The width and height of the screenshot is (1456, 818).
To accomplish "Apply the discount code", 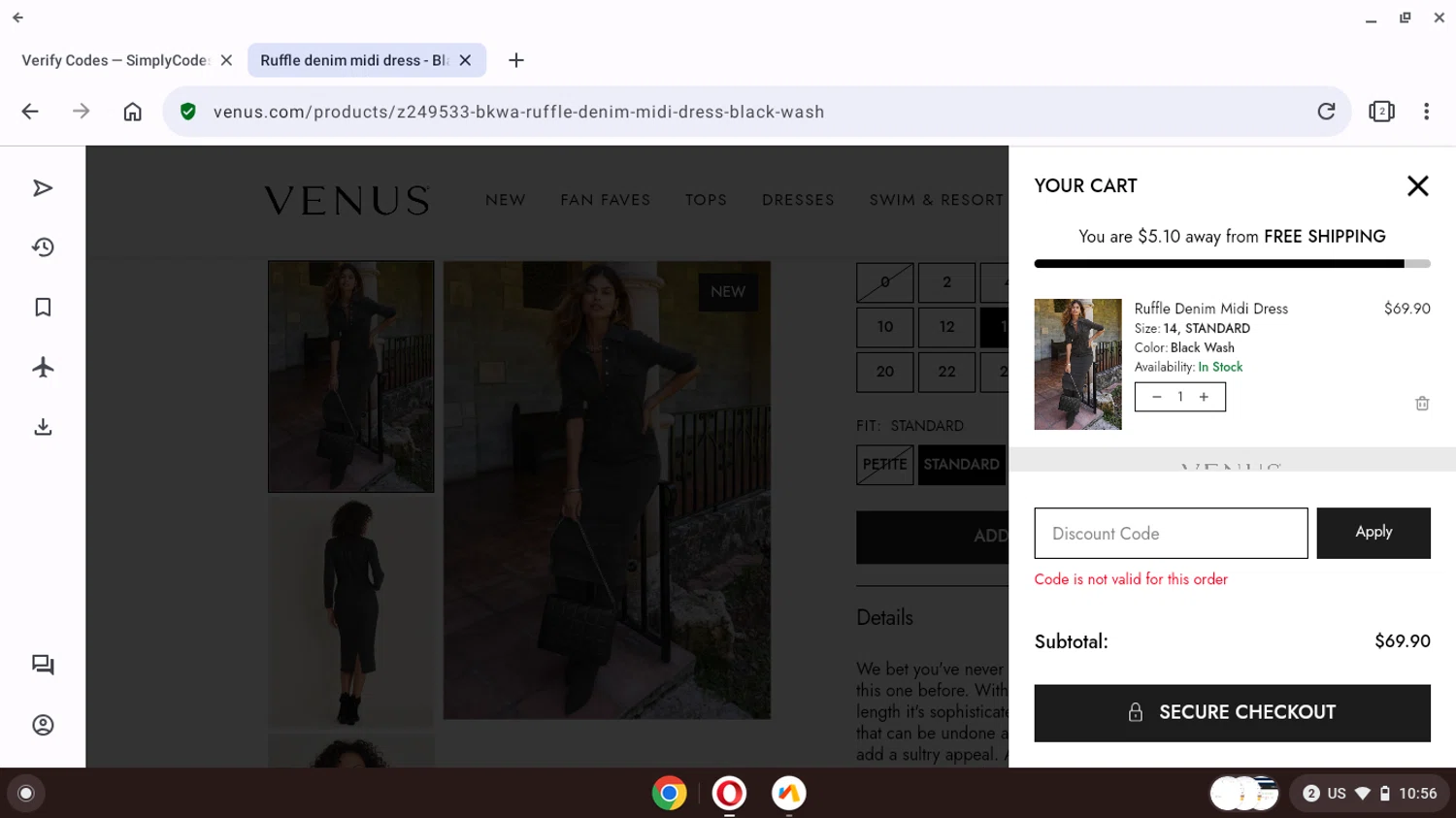I will click(1373, 533).
